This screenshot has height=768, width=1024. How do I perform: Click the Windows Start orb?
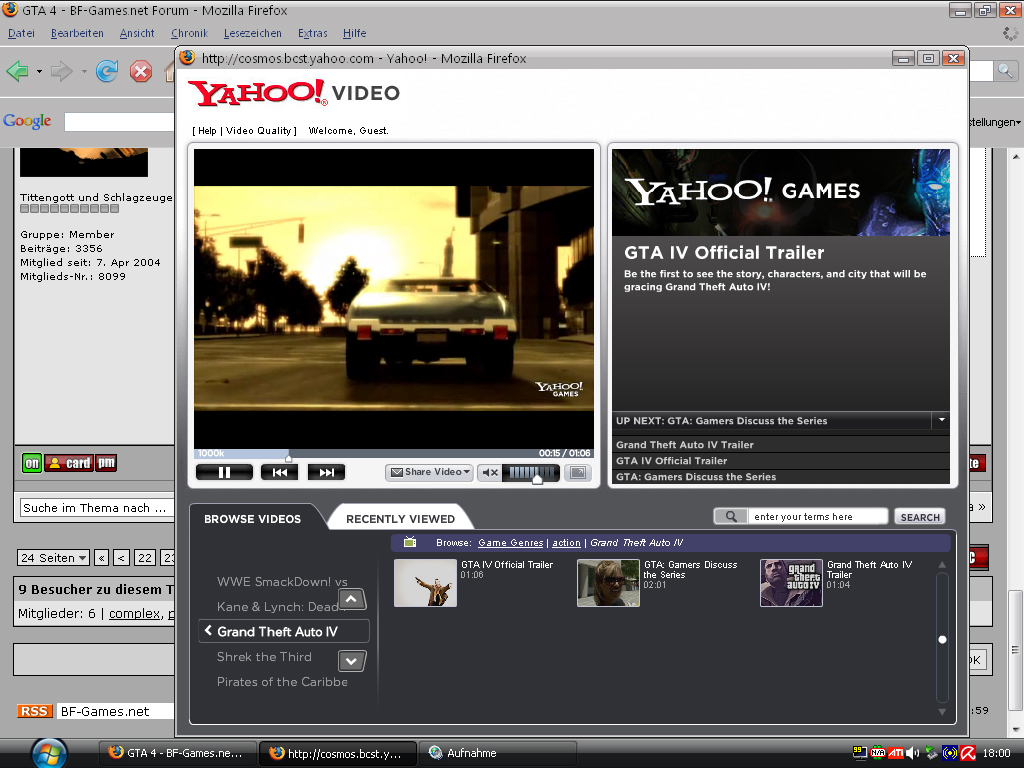[x=48, y=754]
